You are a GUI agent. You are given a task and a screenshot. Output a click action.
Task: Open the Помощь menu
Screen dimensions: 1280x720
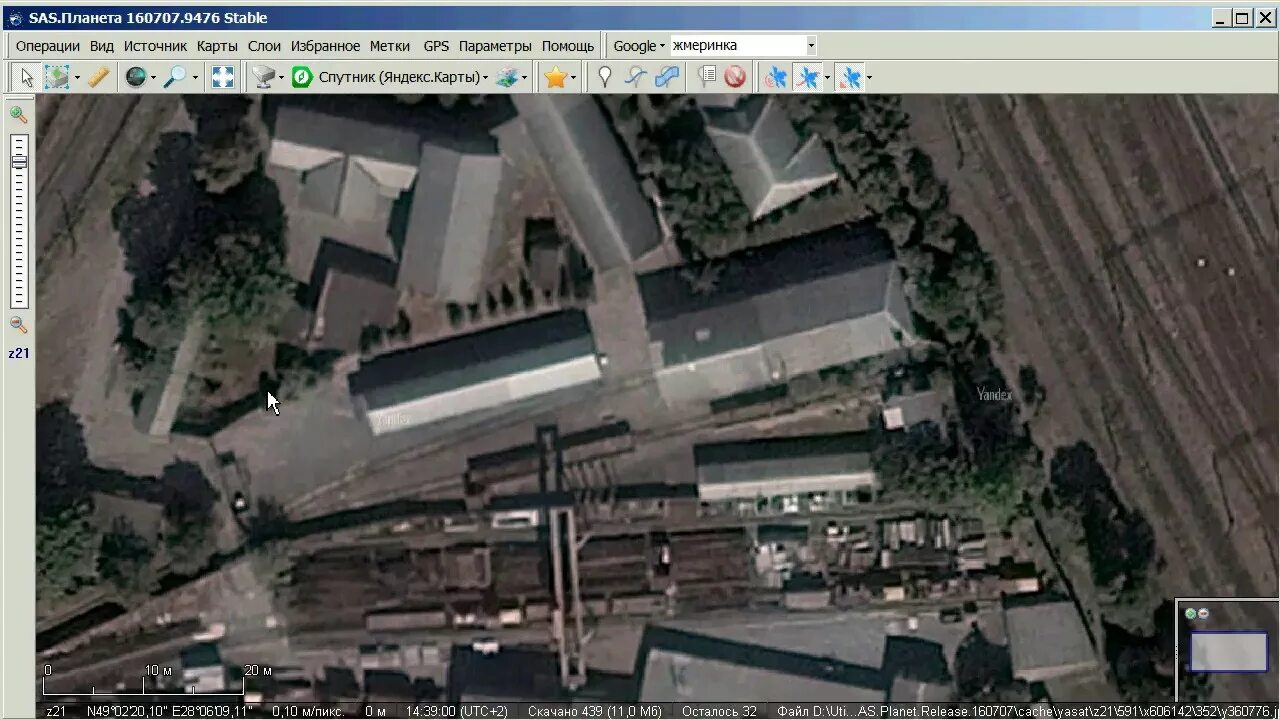[x=568, y=46]
